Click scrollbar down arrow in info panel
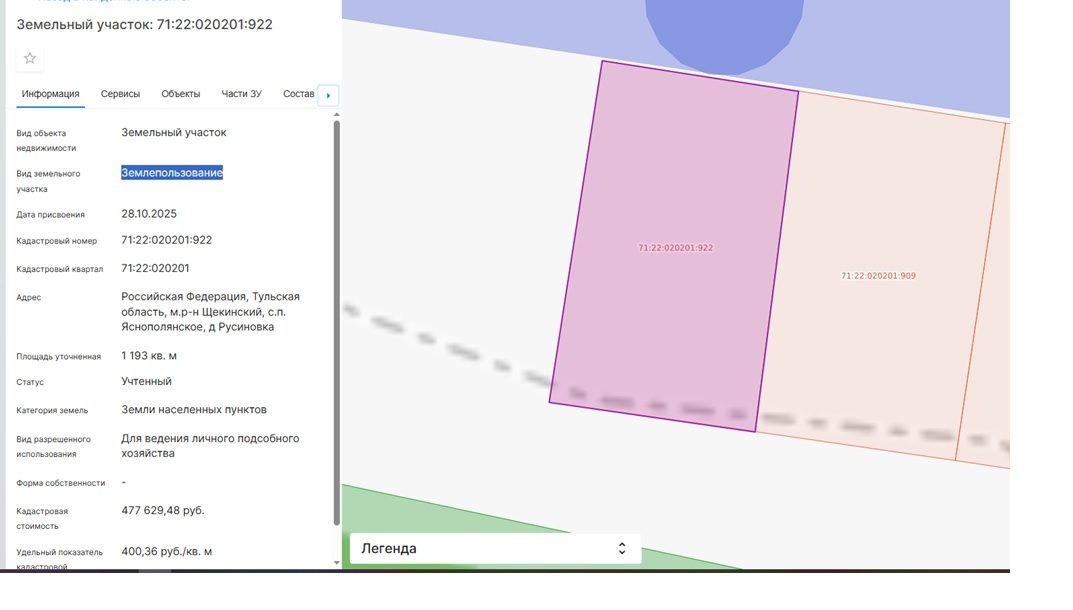 (337, 563)
